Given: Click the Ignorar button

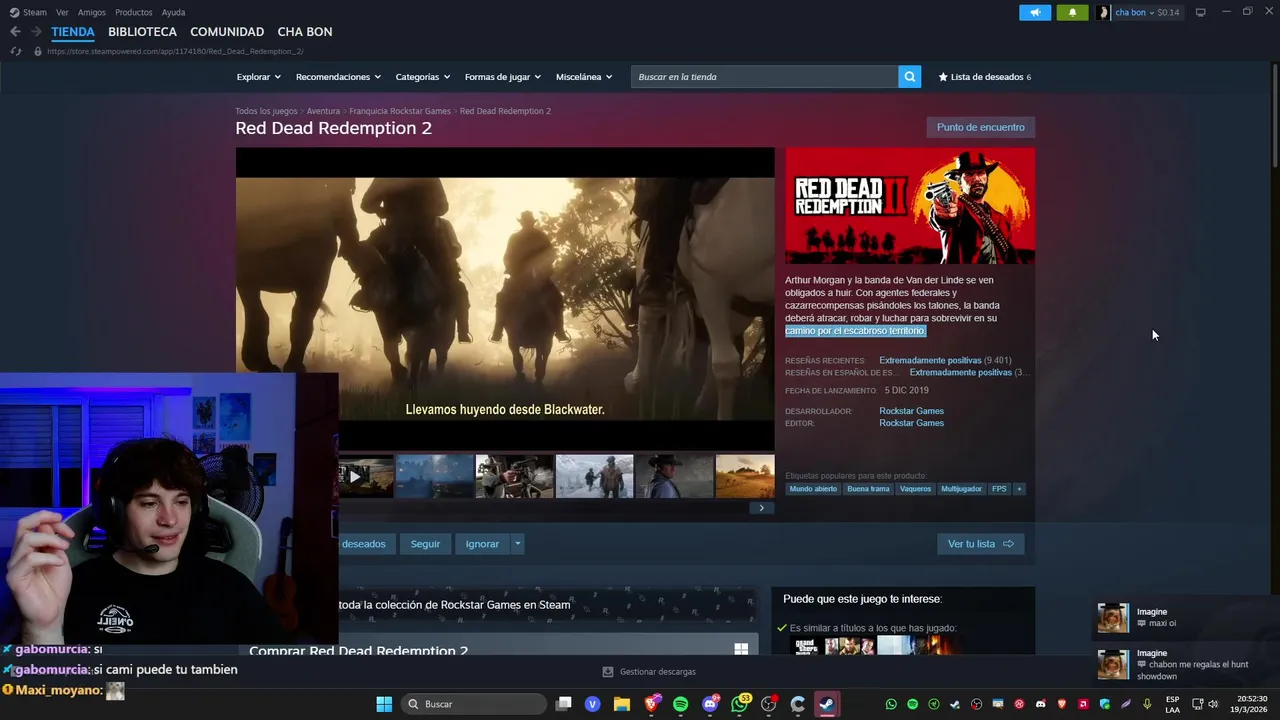Looking at the screenshot, I should (x=482, y=544).
